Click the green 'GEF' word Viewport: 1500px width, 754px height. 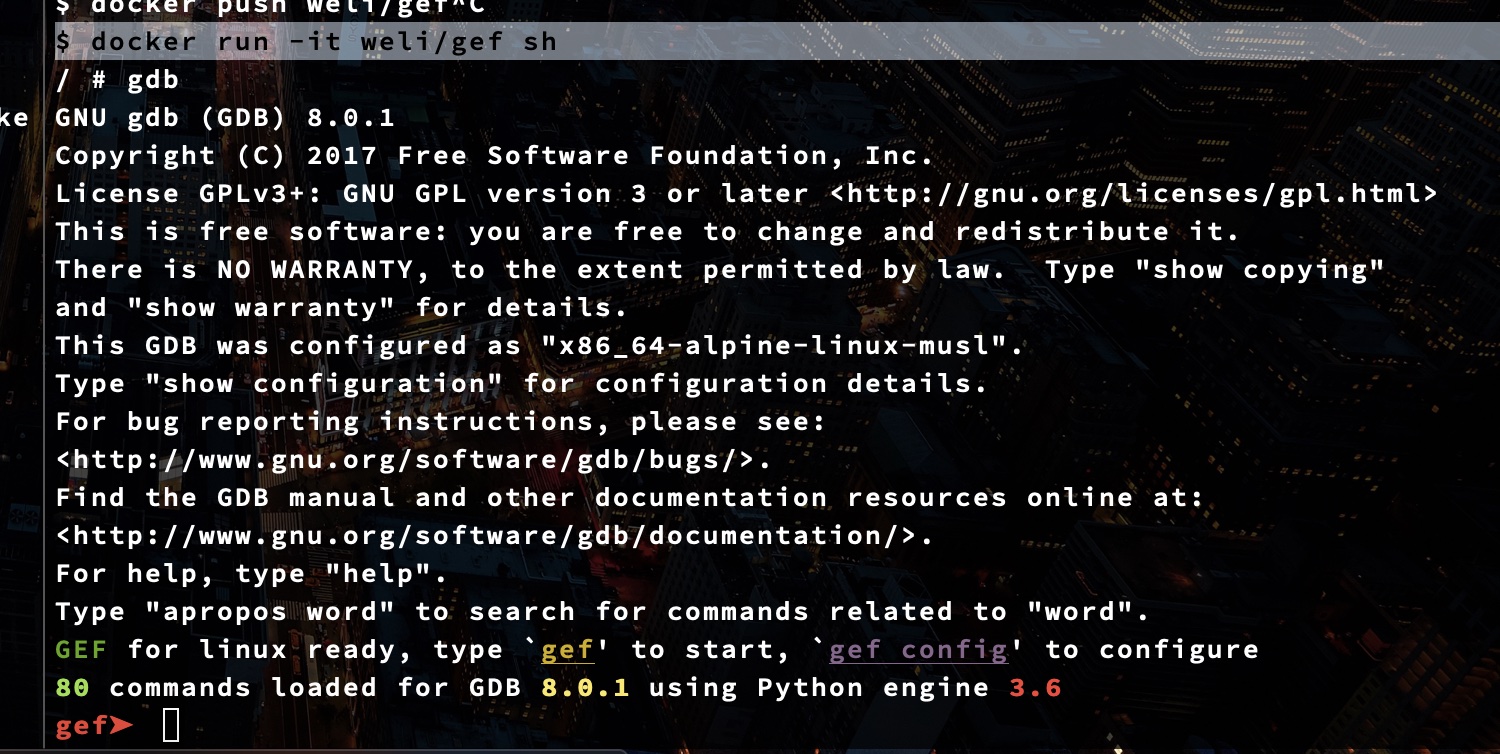coord(81,650)
